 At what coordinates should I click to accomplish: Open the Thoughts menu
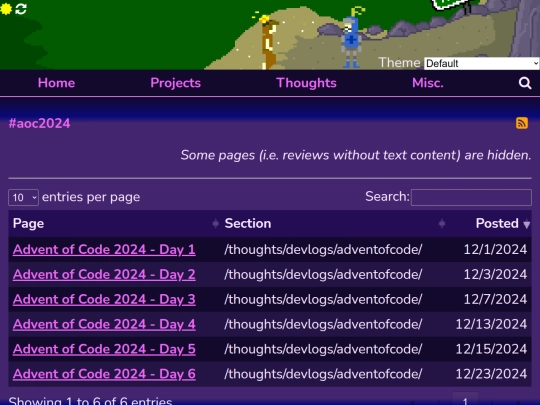coord(307,83)
